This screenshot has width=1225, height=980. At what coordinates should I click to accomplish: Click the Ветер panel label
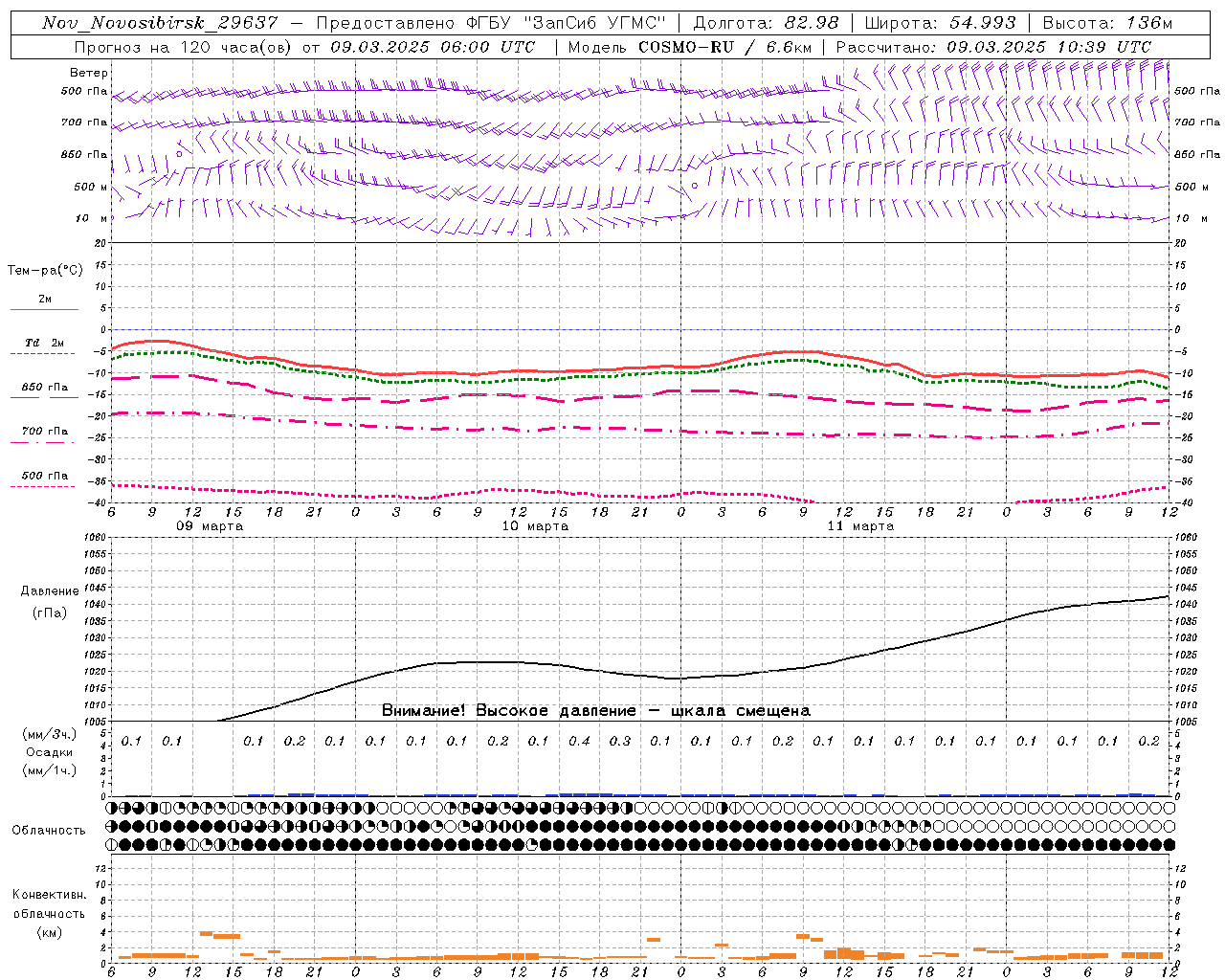(x=89, y=73)
